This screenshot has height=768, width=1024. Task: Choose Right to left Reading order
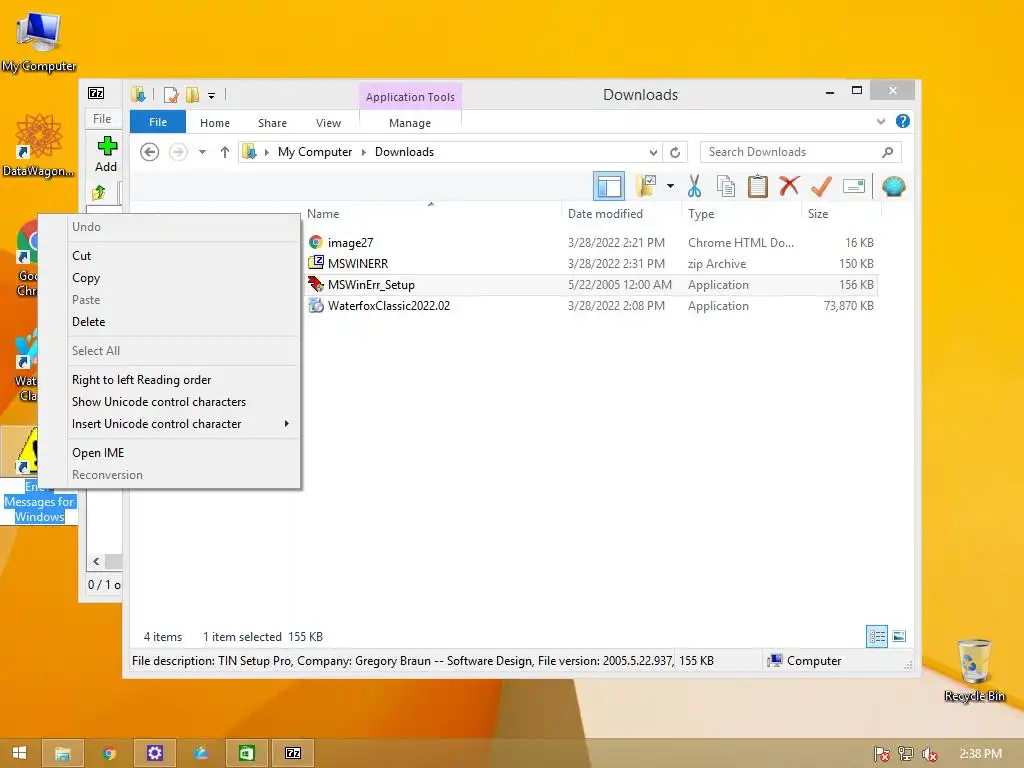pos(183,379)
